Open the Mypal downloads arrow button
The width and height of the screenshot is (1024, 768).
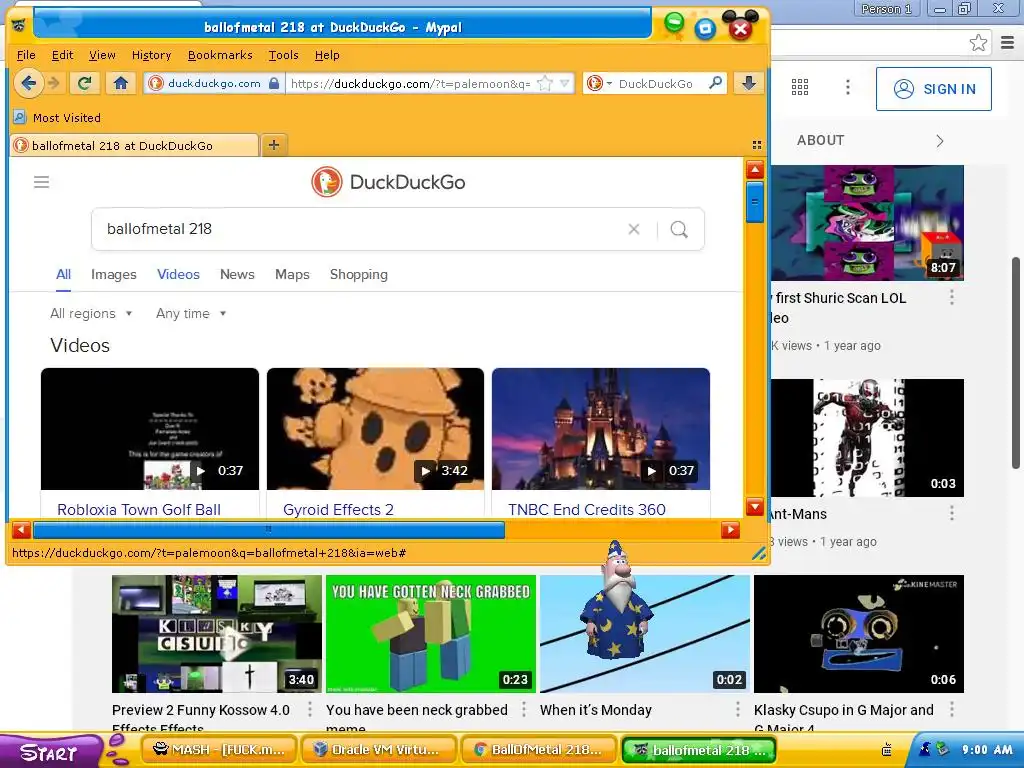748,83
